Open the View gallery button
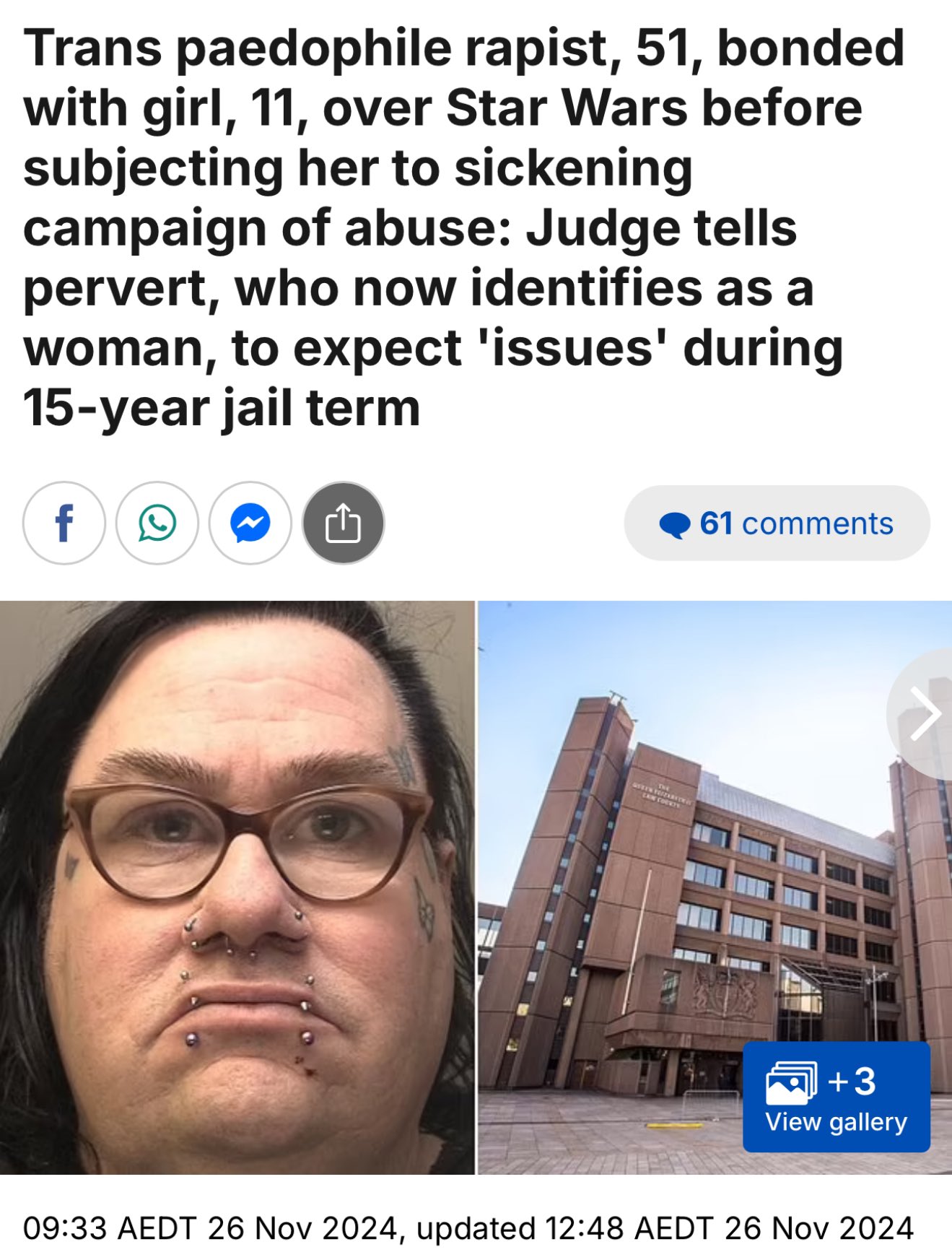This screenshot has width=952, height=1252. click(837, 1096)
